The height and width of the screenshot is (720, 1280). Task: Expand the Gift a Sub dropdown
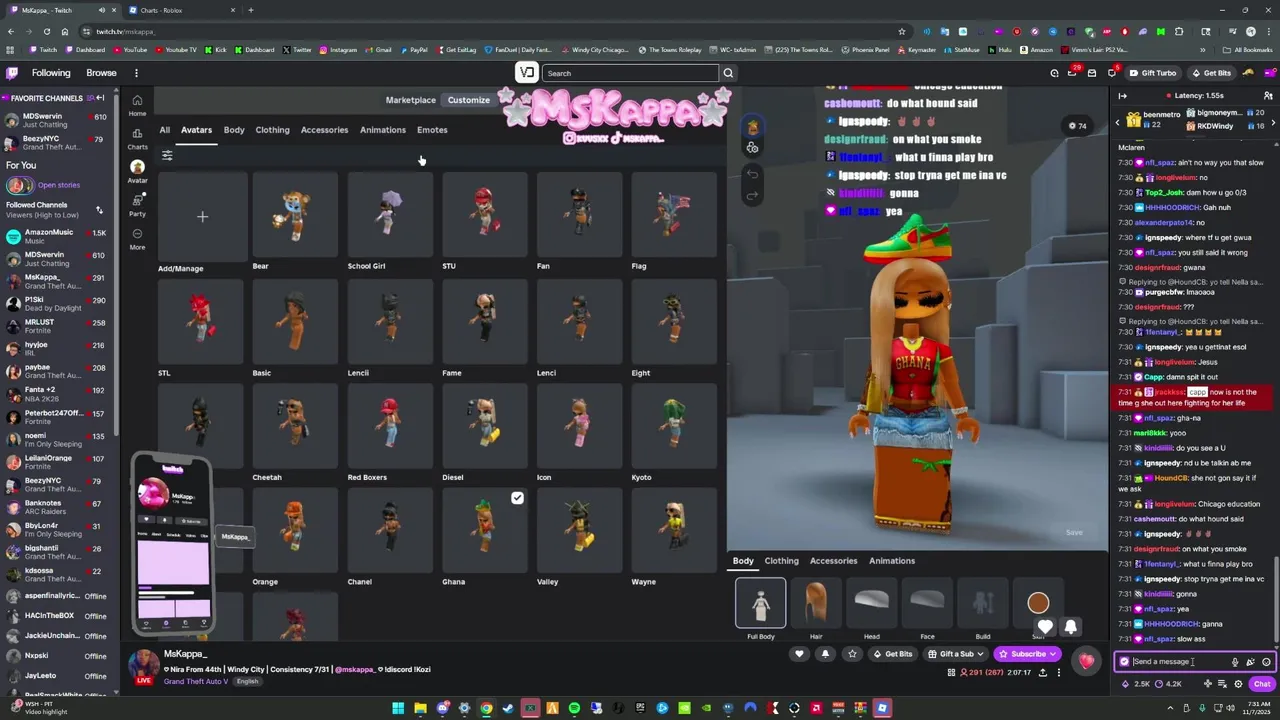(982, 654)
